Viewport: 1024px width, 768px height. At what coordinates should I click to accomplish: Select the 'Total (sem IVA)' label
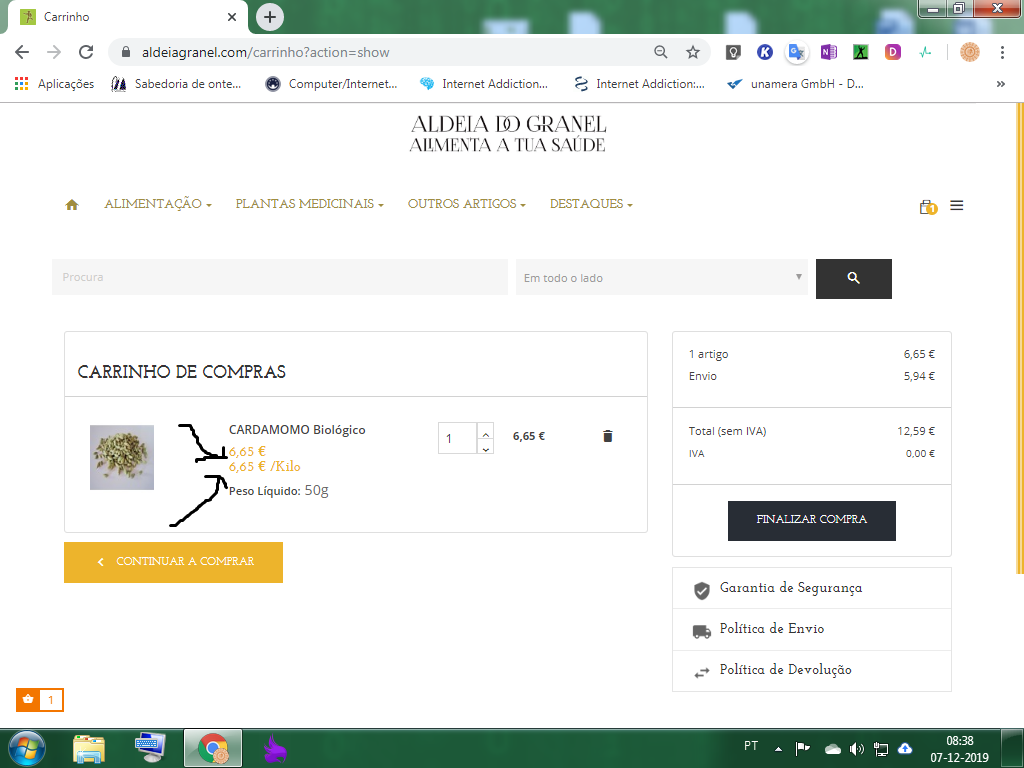[728, 431]
